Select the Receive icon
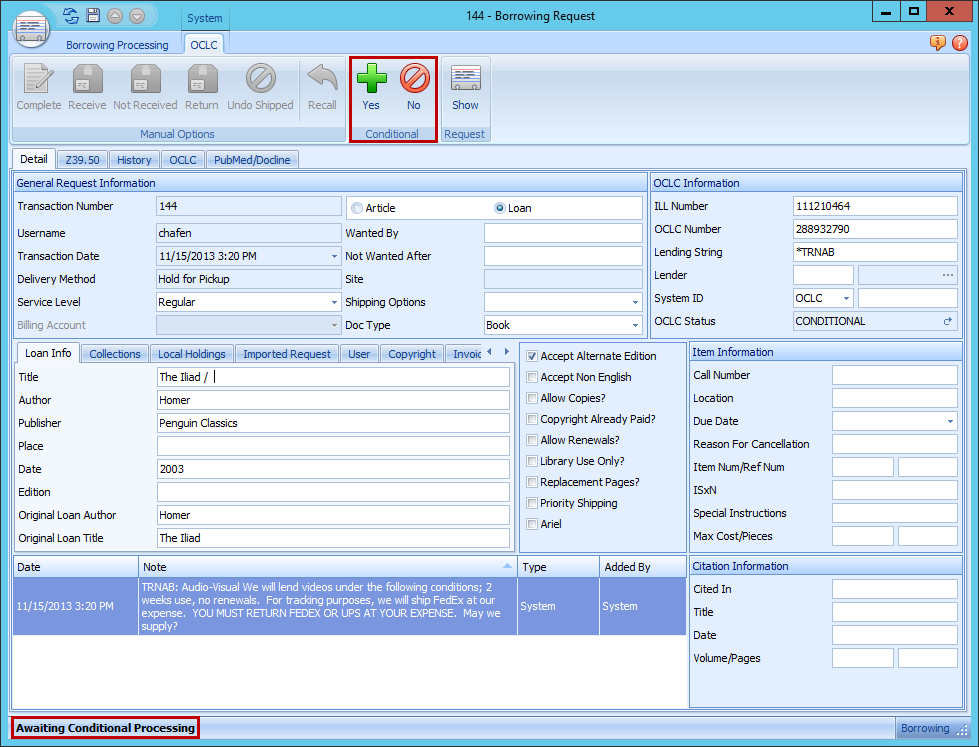The image size is (979, 747). (x=87, y=88)
